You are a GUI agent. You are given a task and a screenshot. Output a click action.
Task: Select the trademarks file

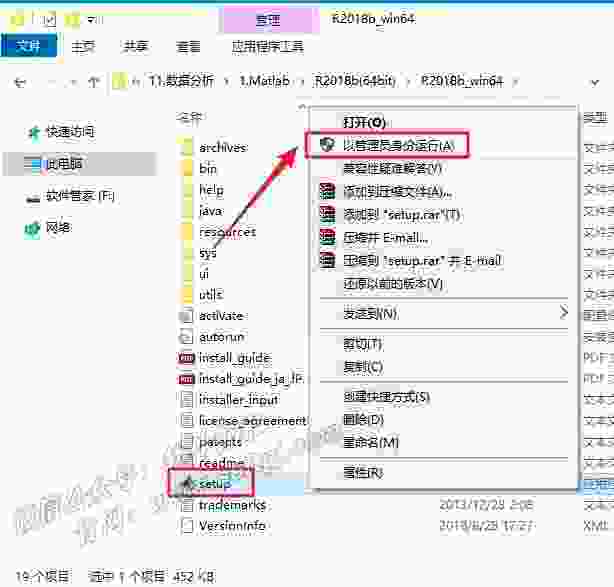pos(233,506)
